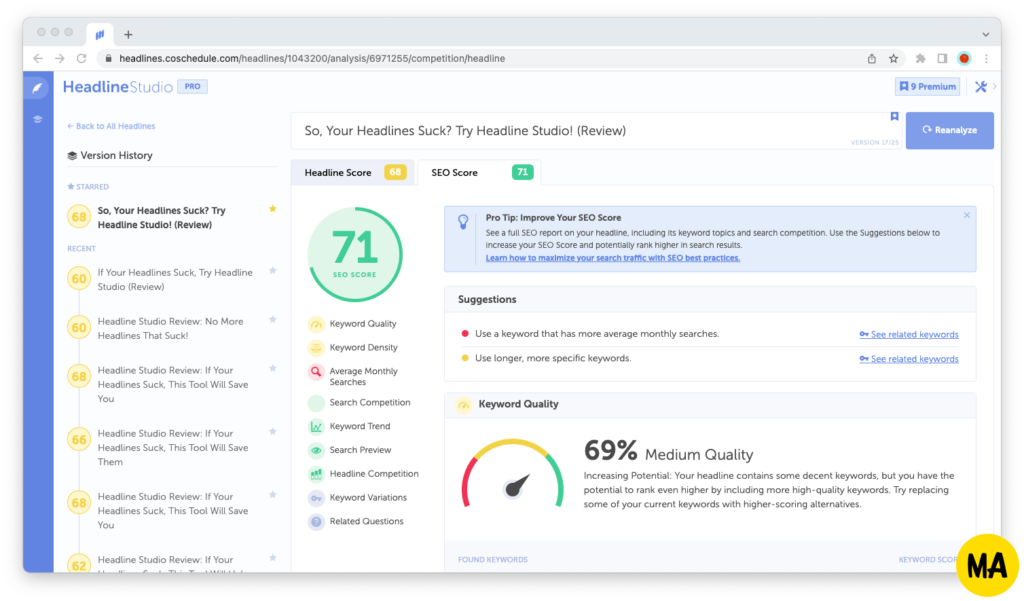
Task: Star 'No More Headlines That Suck!' version
Action: (x=273, y=319)
